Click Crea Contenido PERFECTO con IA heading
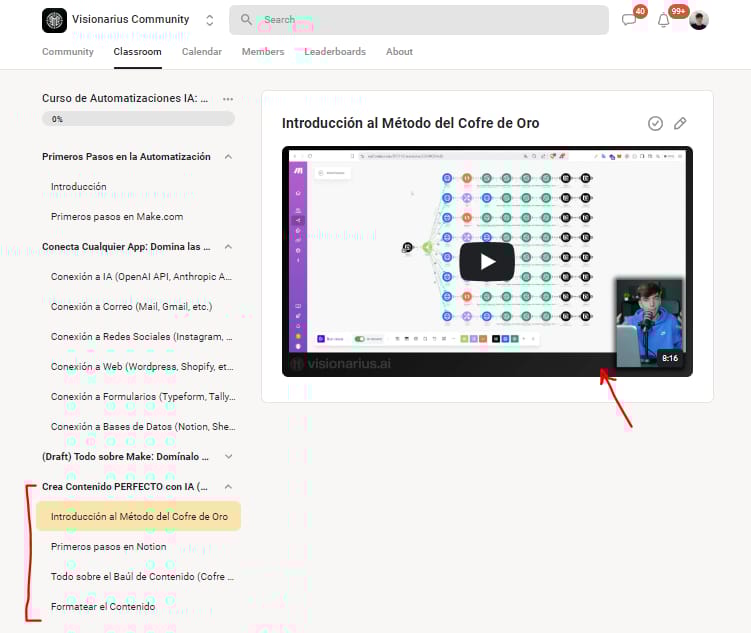The width and height of the screenshot is (751, 633). pos(125,486)
